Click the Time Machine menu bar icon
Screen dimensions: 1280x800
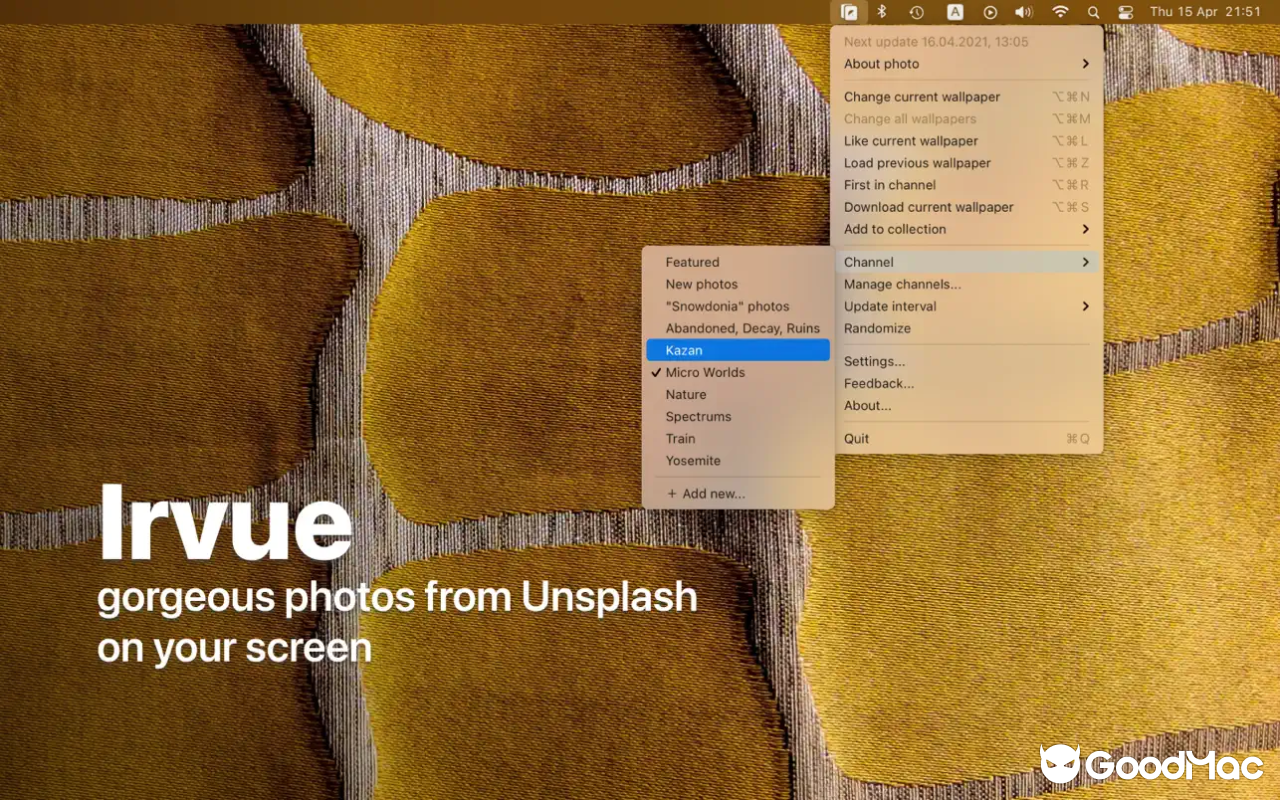[x=916, y=12]
